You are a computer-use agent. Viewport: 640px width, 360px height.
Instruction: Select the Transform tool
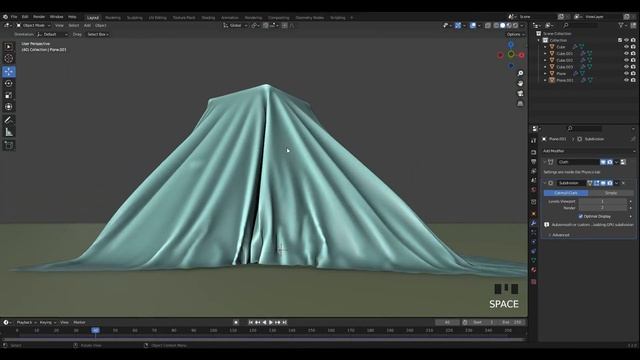click(x=9, y=107)
